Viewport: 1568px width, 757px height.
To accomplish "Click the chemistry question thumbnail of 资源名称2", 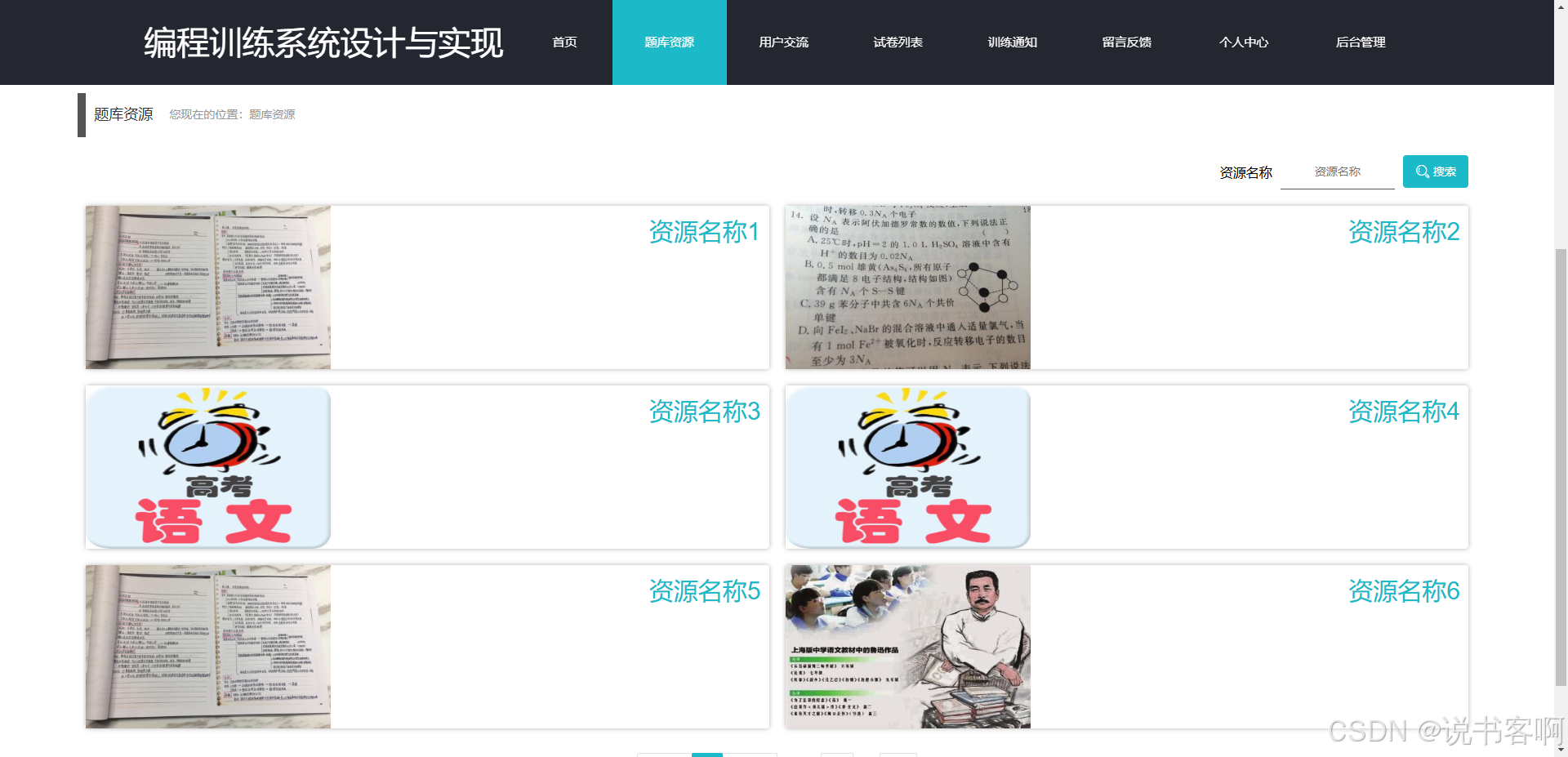I will [x=908, y=287].
